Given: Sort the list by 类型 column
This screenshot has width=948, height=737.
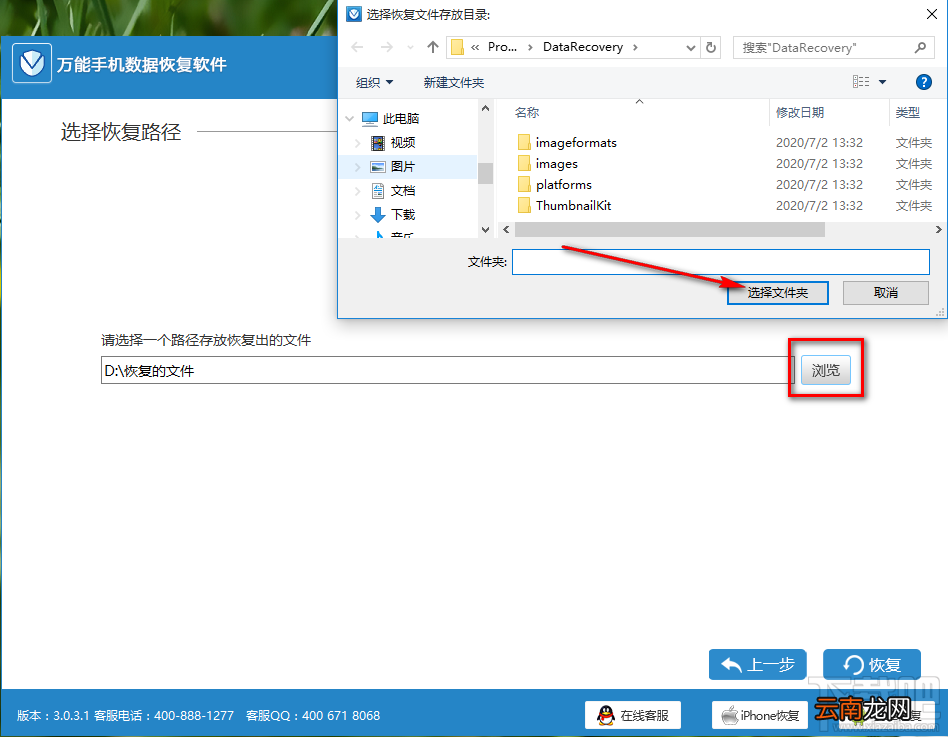Looking at the screenshot, I should pos(907,112).
